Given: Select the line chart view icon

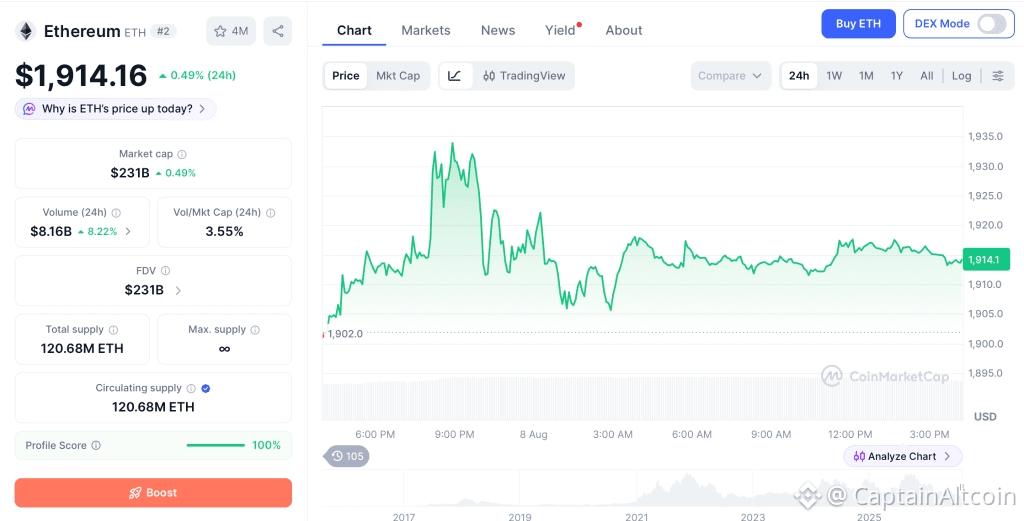Looking at the screenshot, I should click(455, 76).
